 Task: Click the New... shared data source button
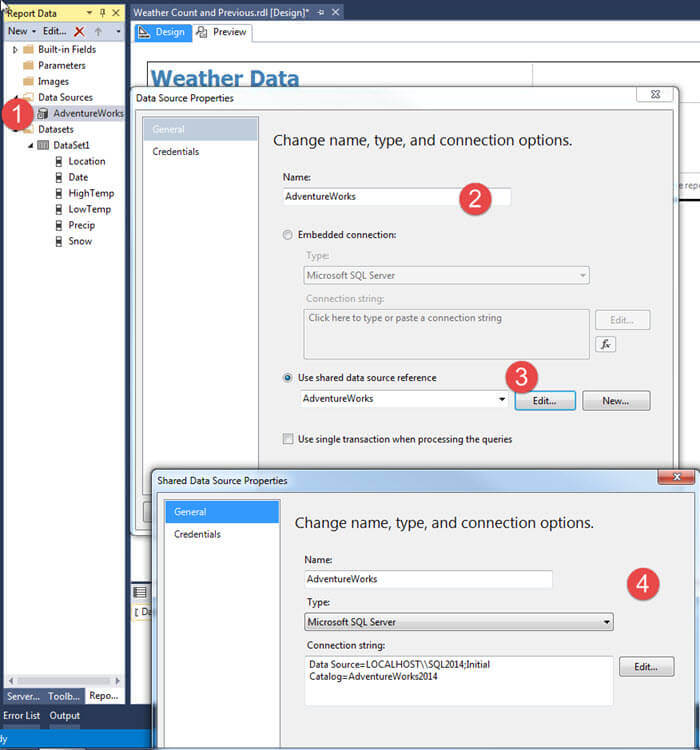coord(616,401)
